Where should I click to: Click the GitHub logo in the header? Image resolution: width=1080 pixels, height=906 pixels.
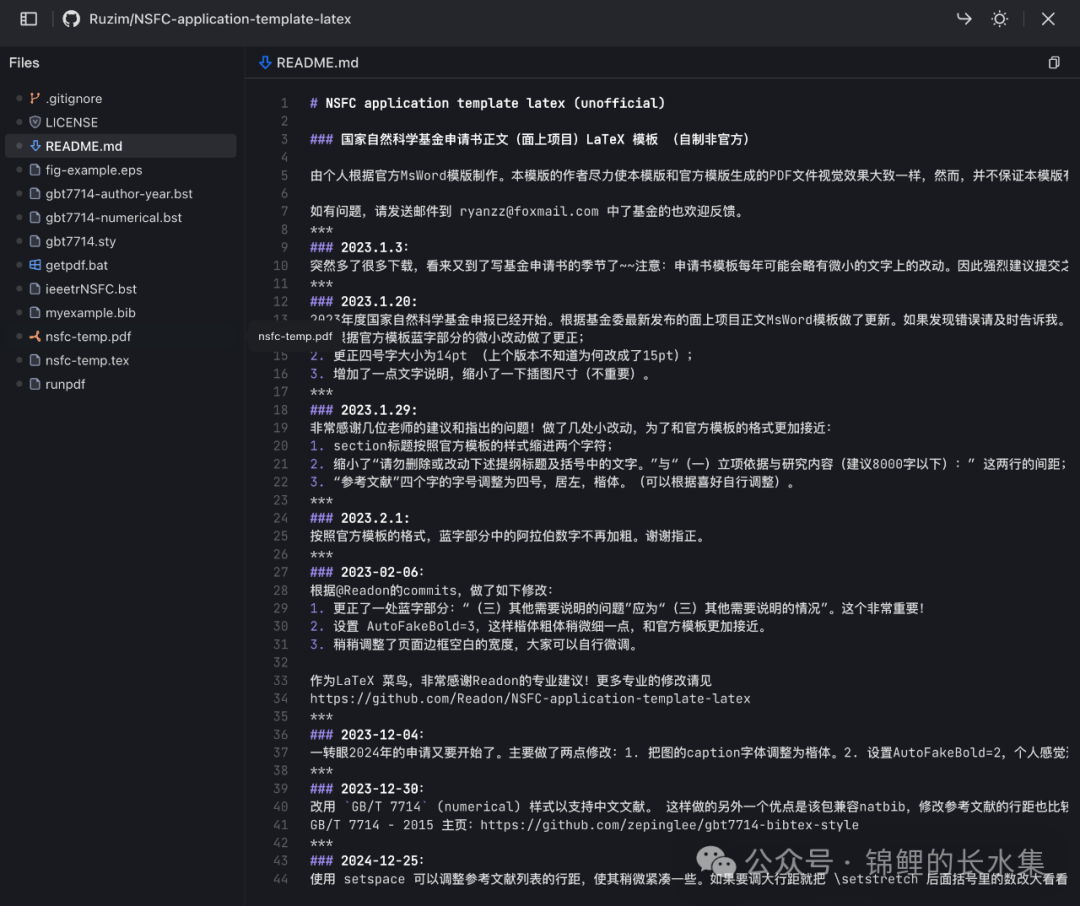[70, 18]
